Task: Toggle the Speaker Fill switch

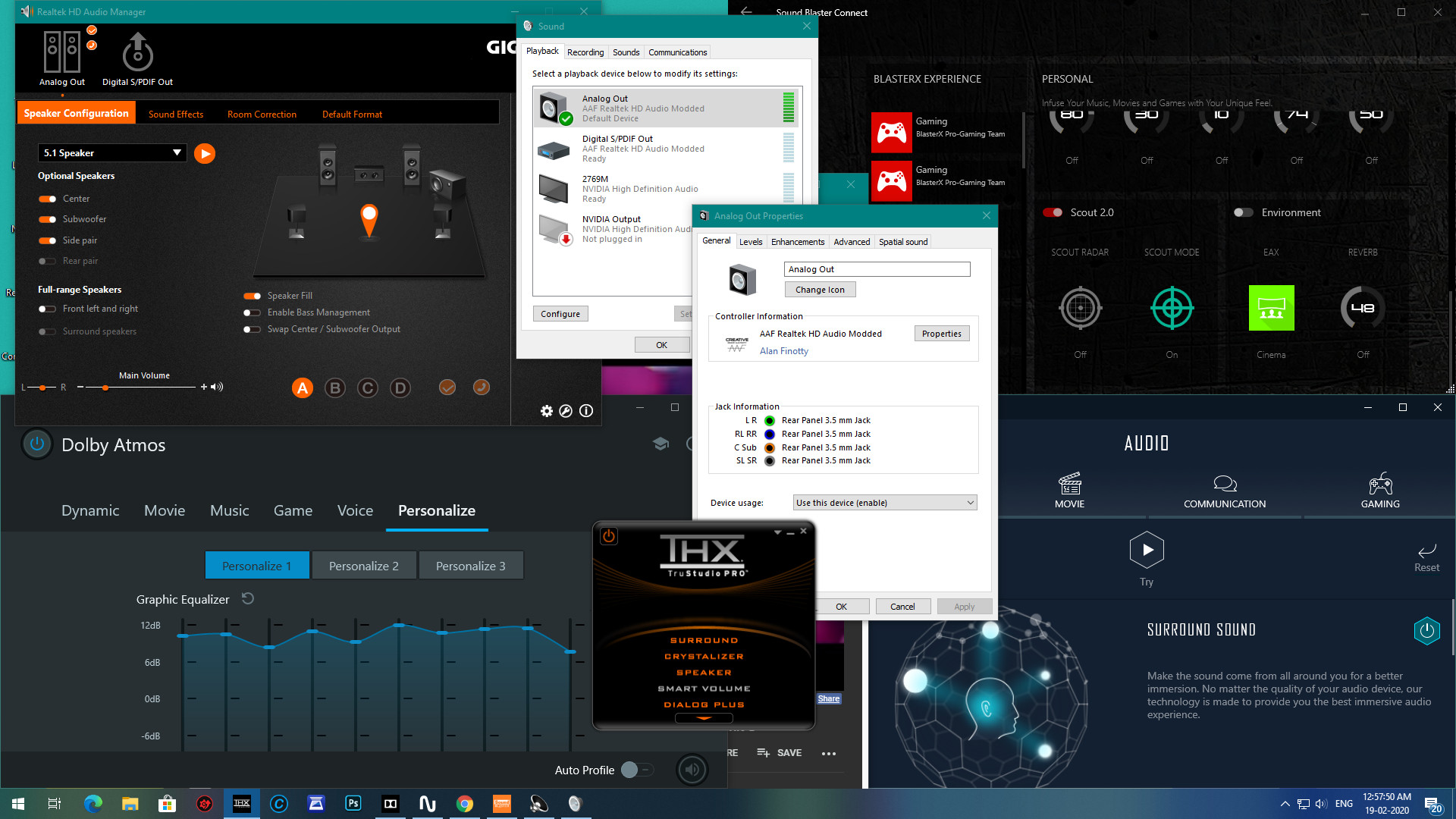Action: tap(252, 296)
